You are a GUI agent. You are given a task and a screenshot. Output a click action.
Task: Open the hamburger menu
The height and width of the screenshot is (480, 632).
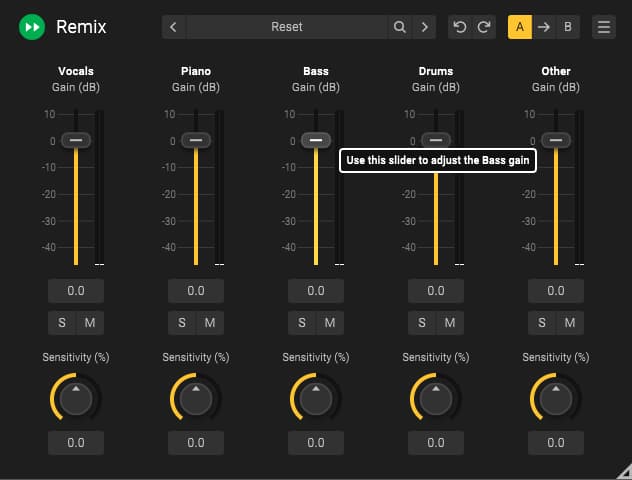603,27
